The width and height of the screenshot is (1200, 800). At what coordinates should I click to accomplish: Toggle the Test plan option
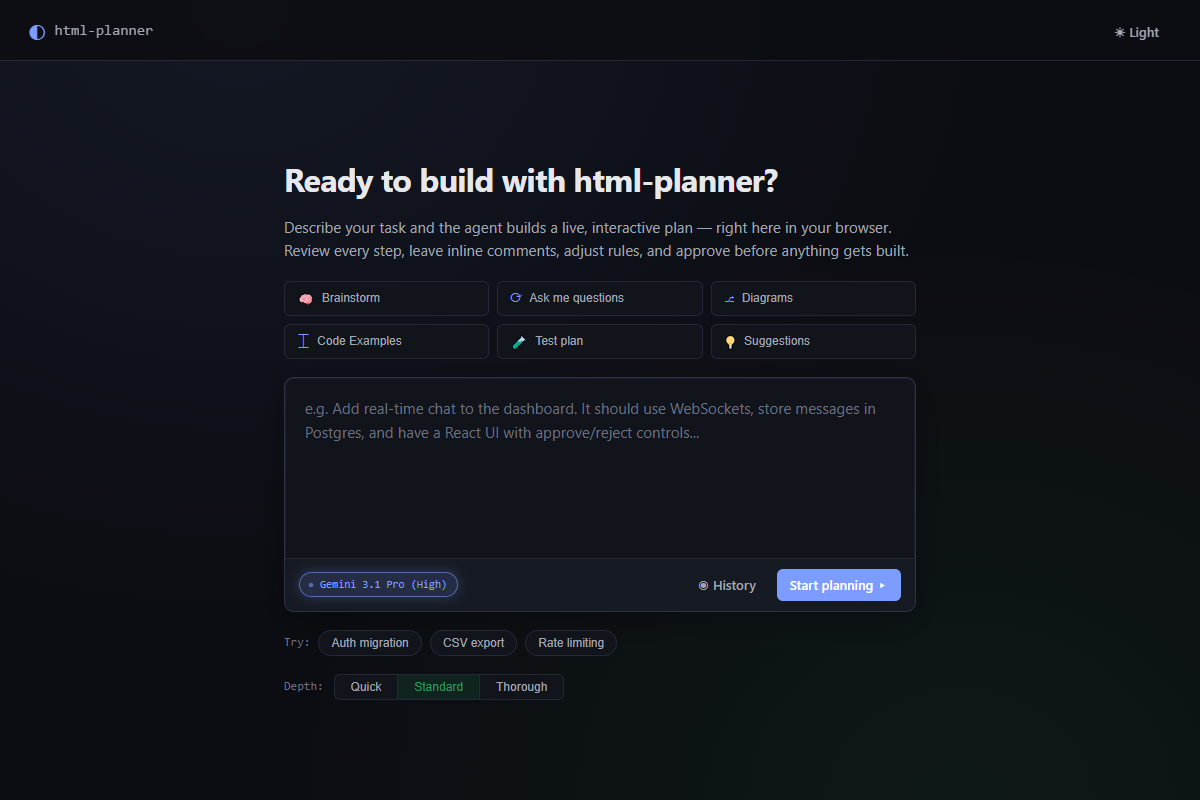tap(600, 341)
